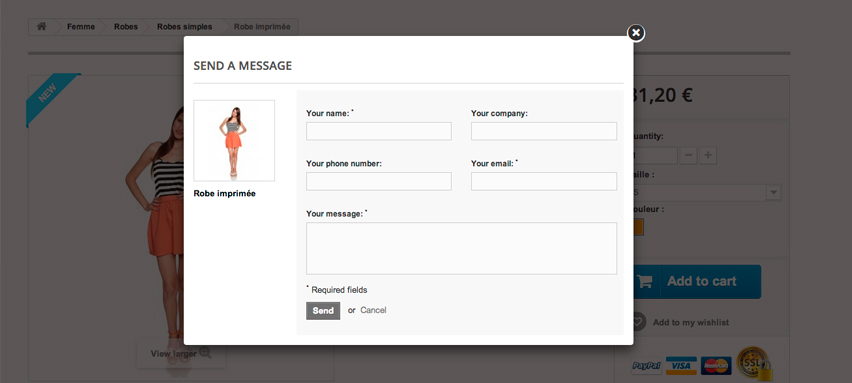Click the shopping cart icon on Add to cart
Screen dimensions: 852x383
[x=645, y=282]
